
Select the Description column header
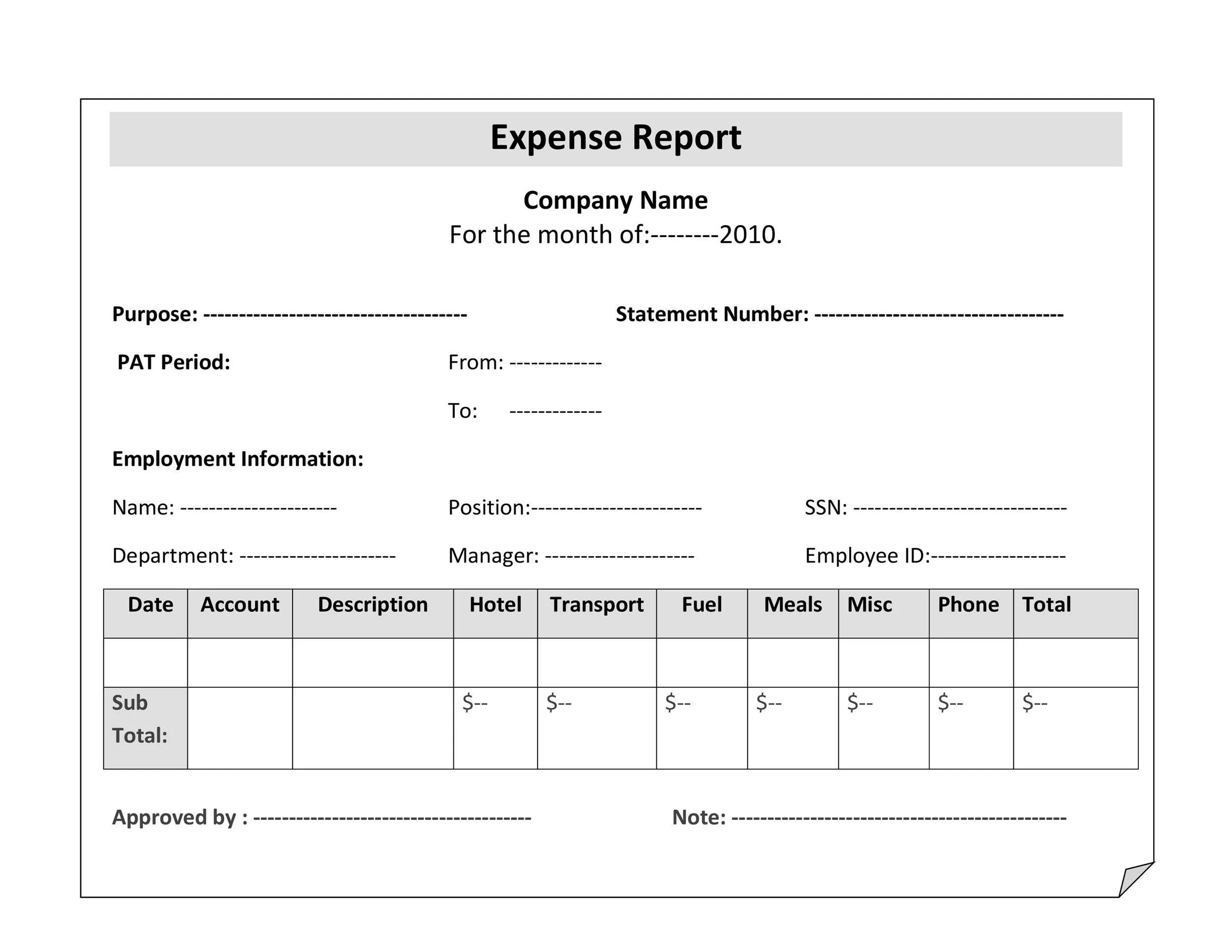pos(372,605)
